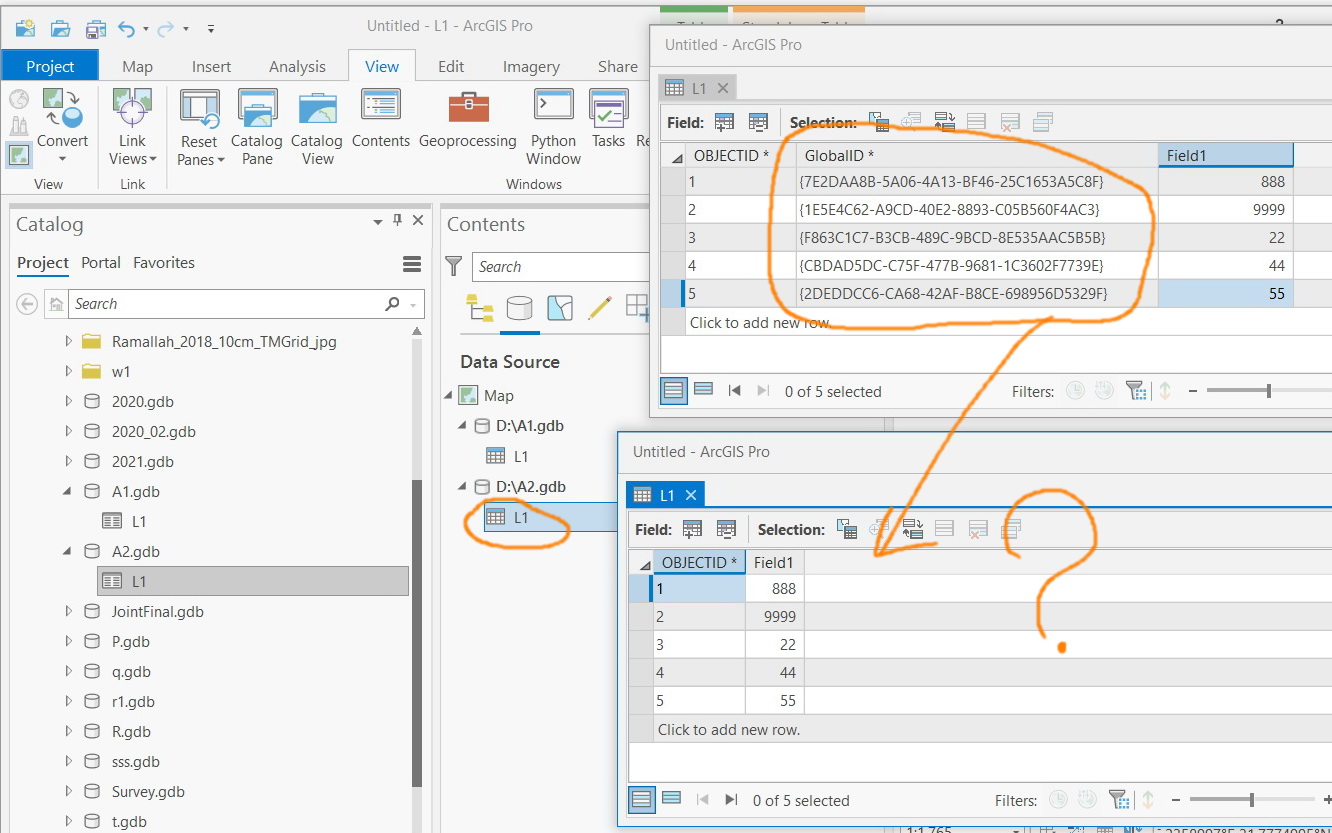
Task: Click the Contents filter funnel icon
Action: coord(454,266)
